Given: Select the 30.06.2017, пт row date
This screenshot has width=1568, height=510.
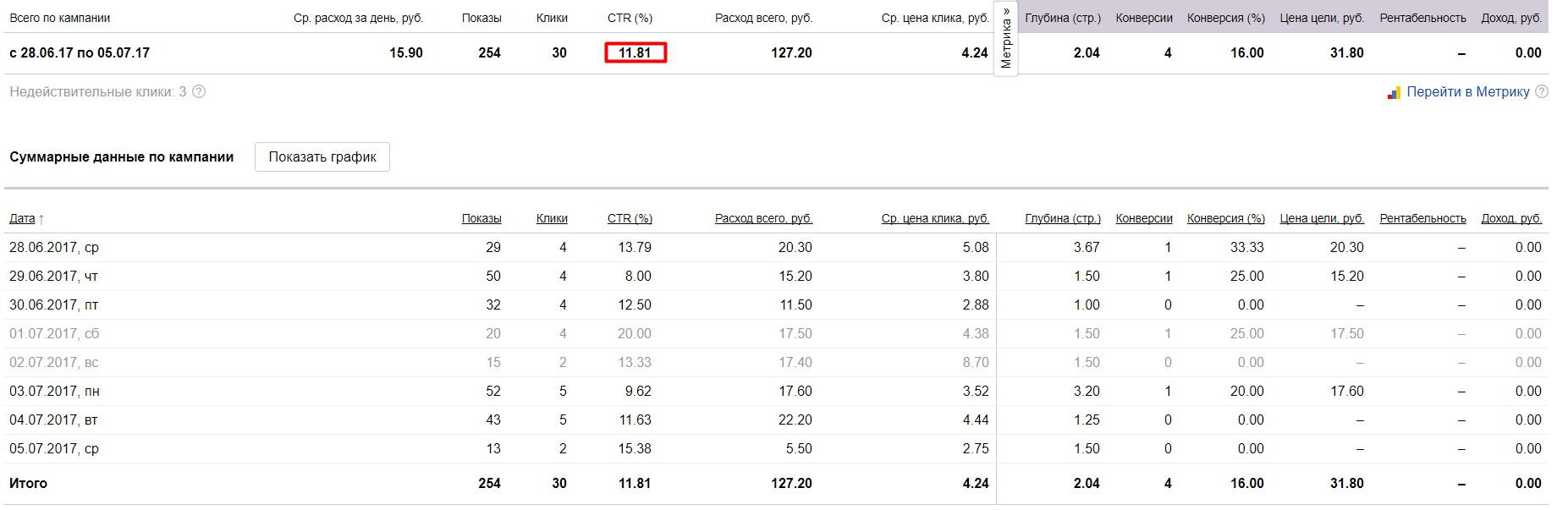Looking at the screenshot, I should point(54,304).
